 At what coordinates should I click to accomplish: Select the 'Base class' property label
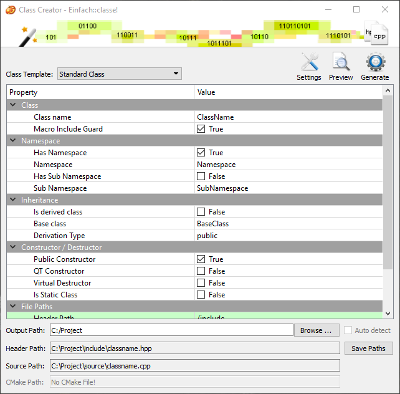[50, 223]
